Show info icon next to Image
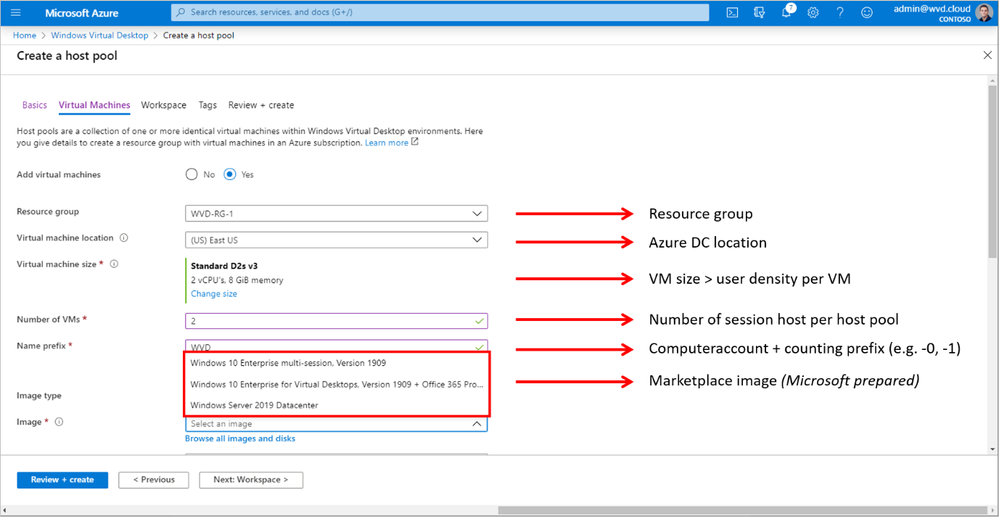The image size is (999, 517). pyautogui.click(x=59, y=422)
